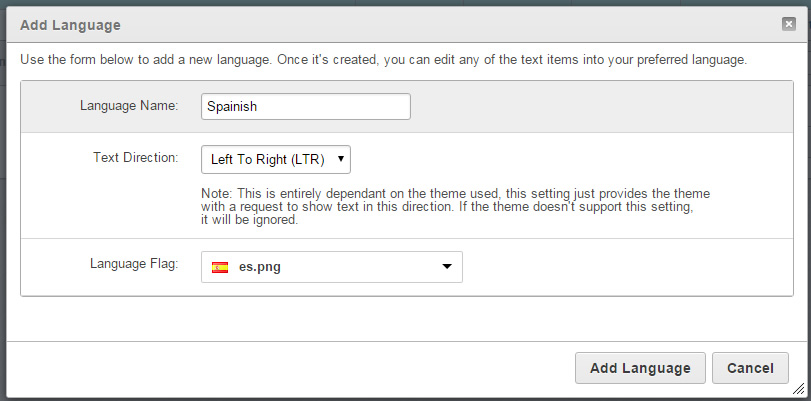
Task: Close the Add Language dialog with X
Action: pos(789,22)
